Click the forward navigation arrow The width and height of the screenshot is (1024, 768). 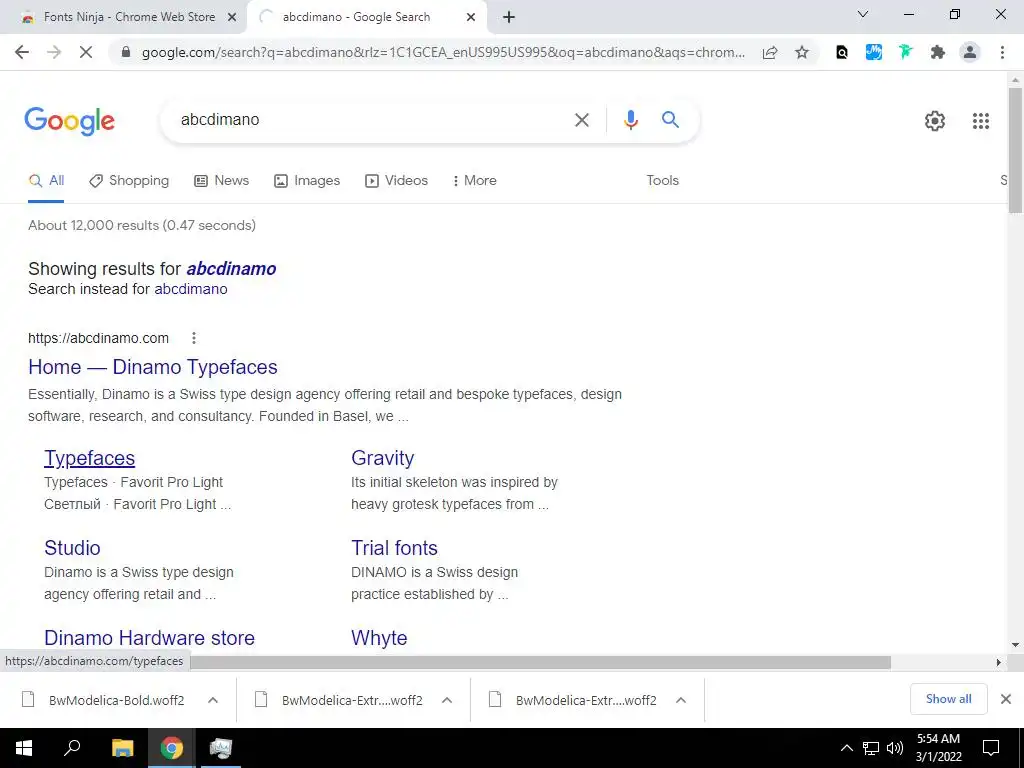coord(54,52)
